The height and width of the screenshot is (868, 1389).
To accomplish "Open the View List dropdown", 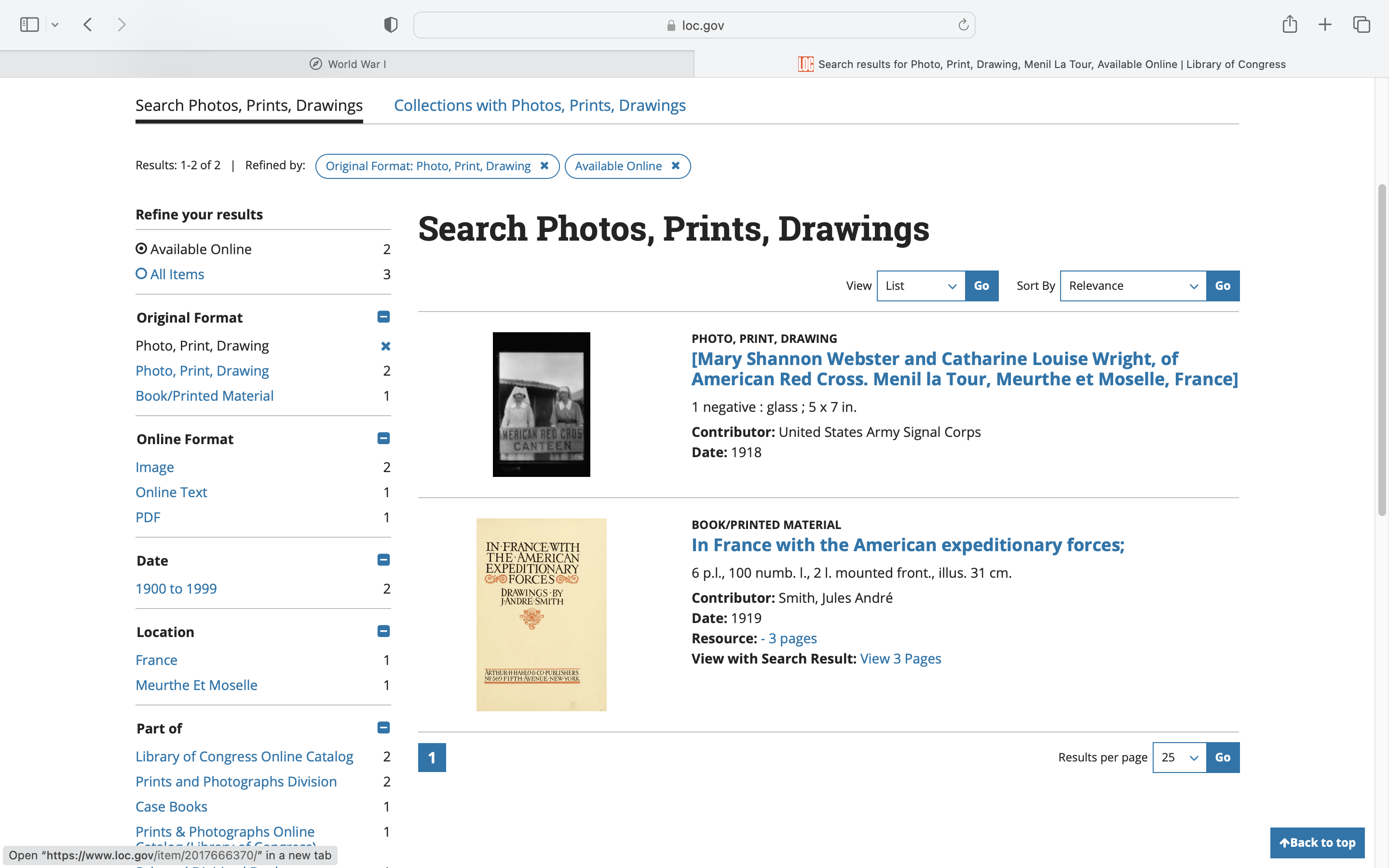I will pos(920,286).
